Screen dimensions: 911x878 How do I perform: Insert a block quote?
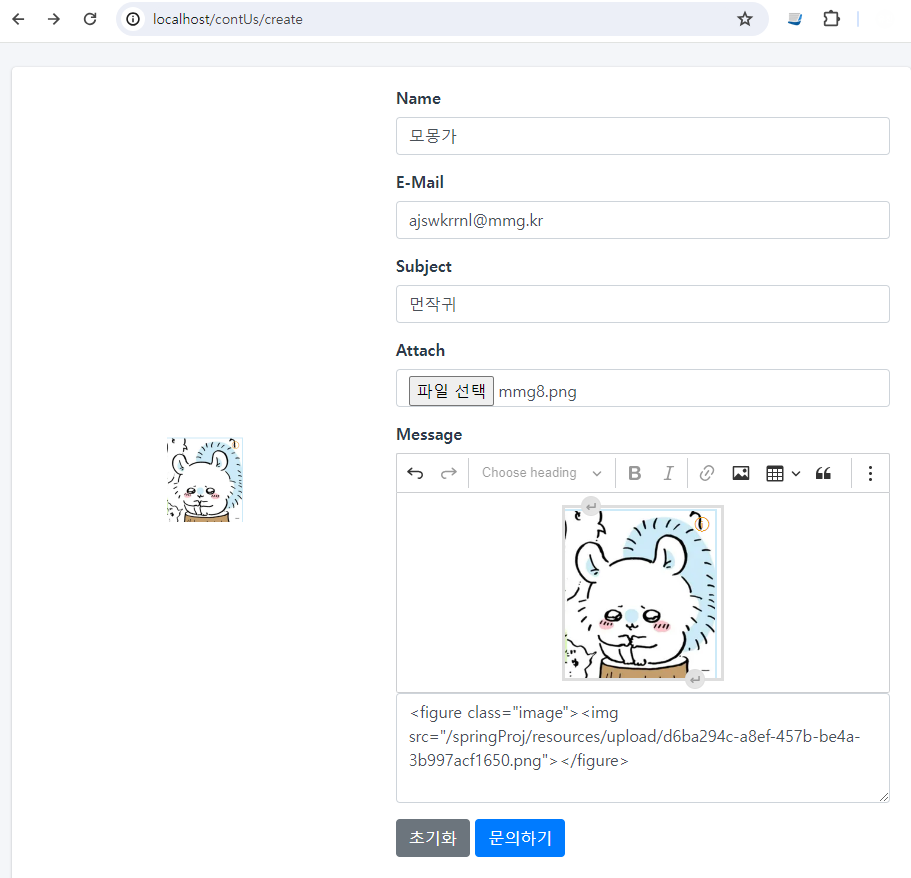tap(823, 473)
